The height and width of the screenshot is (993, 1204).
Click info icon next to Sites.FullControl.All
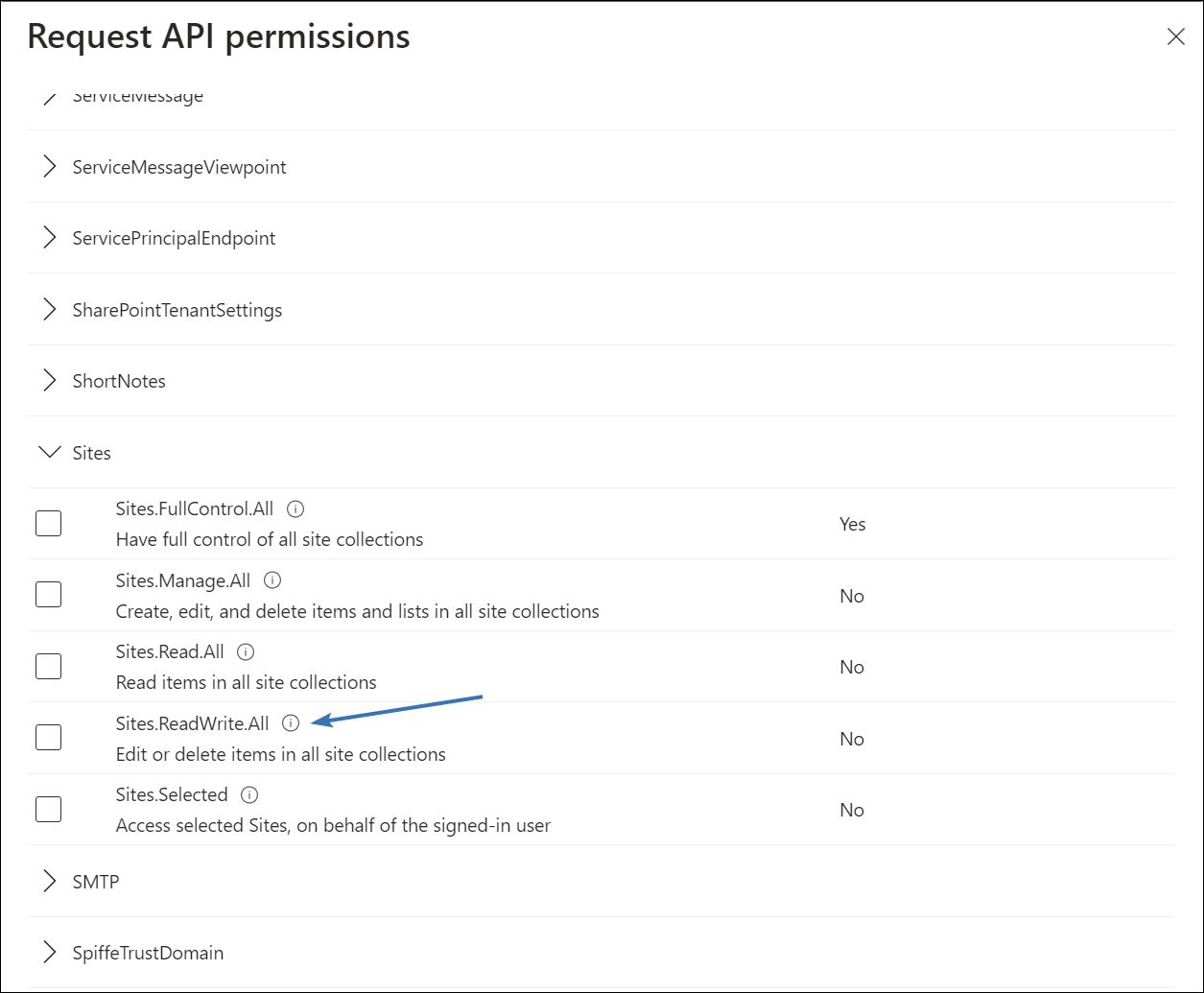(295, 508)
